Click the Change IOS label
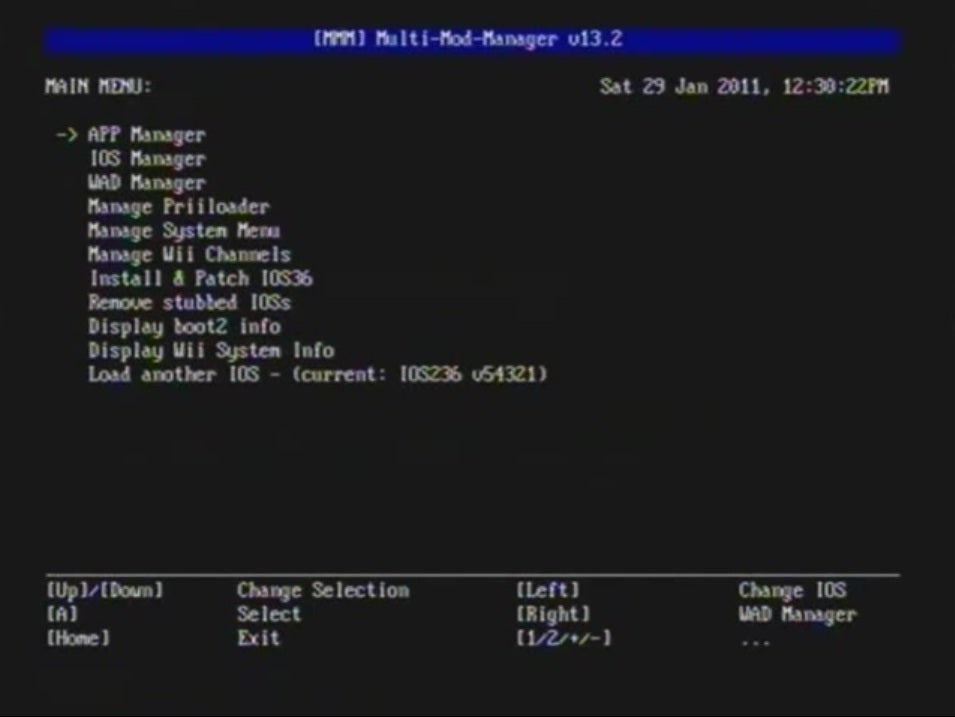Screen dimensions: 955x717 tap(792, 590)
